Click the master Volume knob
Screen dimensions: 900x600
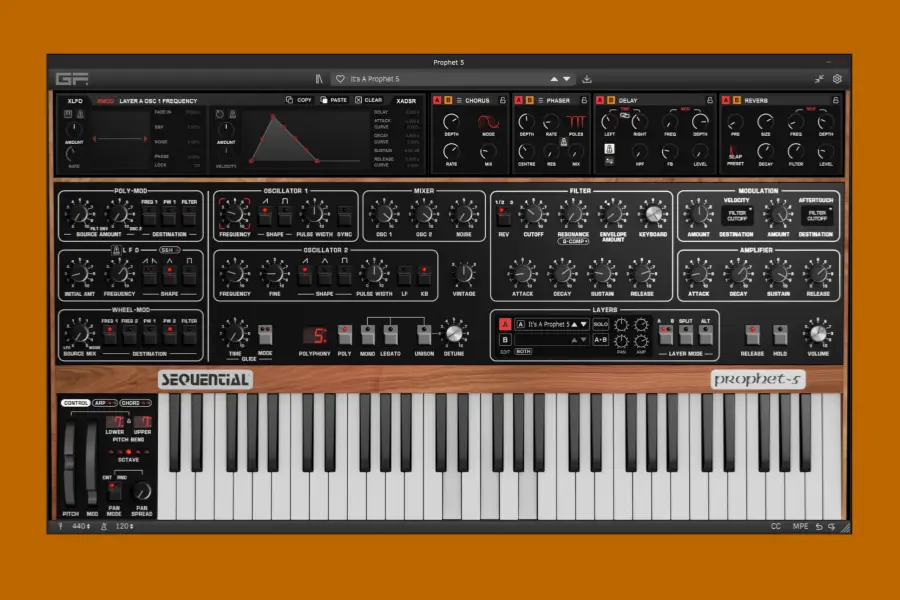818,332
